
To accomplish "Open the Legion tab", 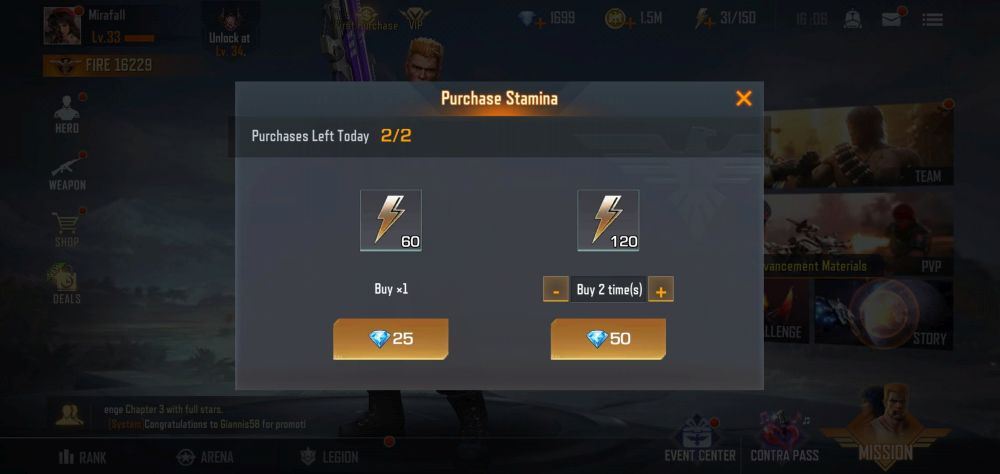I will 329,457.
